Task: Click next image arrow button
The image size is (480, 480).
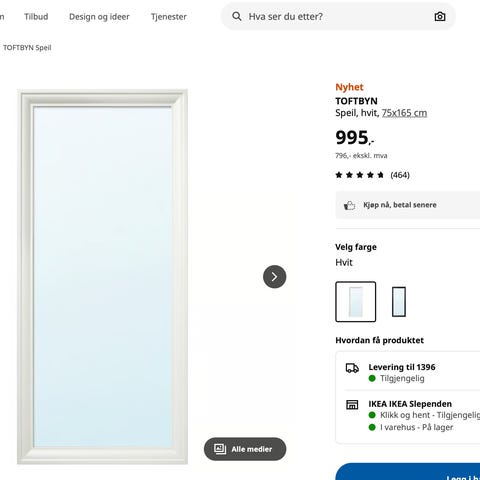Action: 274,277
